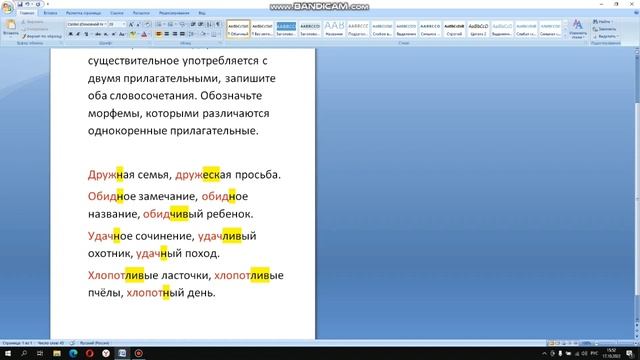Save the document from Quick Access toolbar
Screen dimensions: 640x360
(x=20, y=4)
